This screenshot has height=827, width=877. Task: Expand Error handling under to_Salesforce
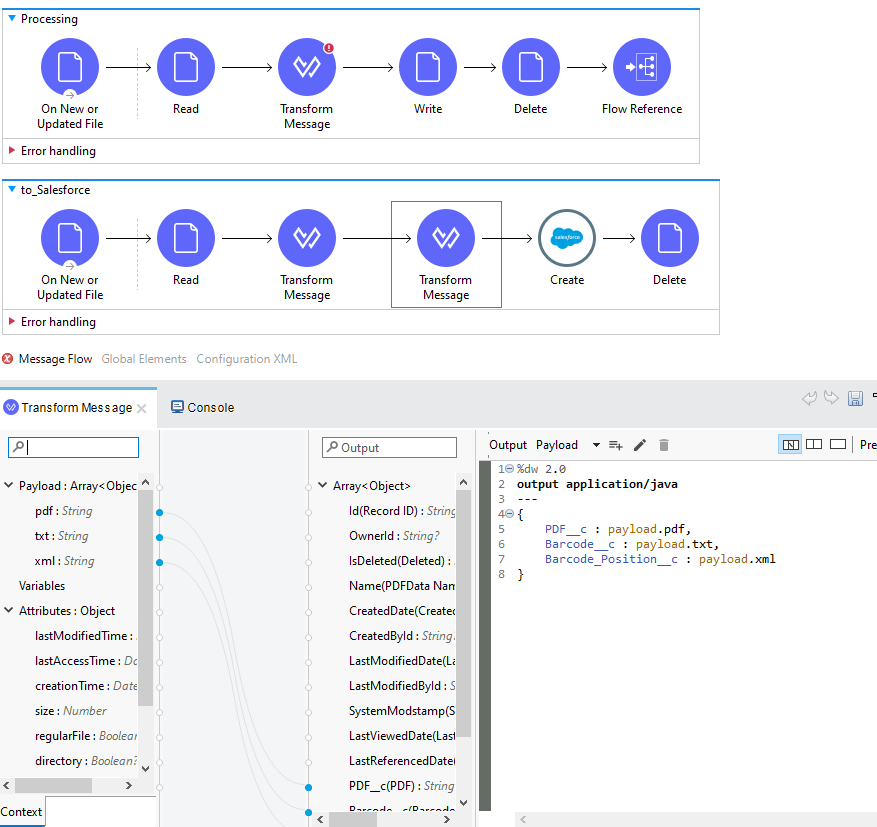pos(12,322)
